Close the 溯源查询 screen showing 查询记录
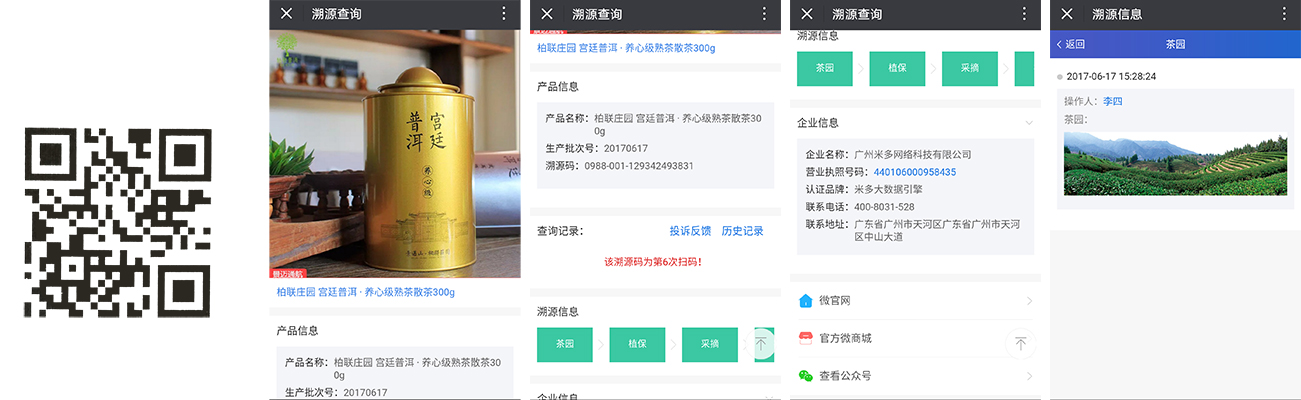Image resolution: width=1301 pixels, height=400 pixels. [x=547, y=14]
